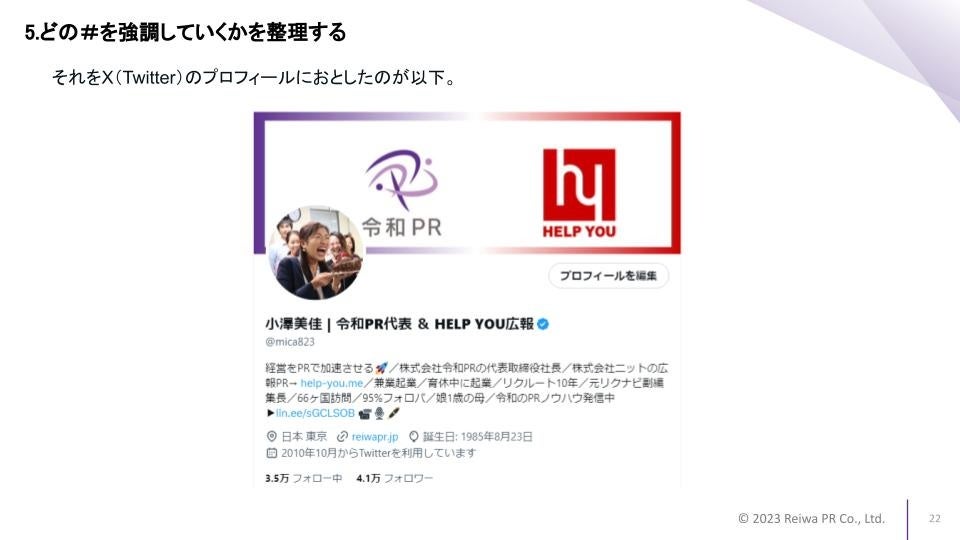
Task: Click the 日本 東京 location text
Action: (304, 437)
